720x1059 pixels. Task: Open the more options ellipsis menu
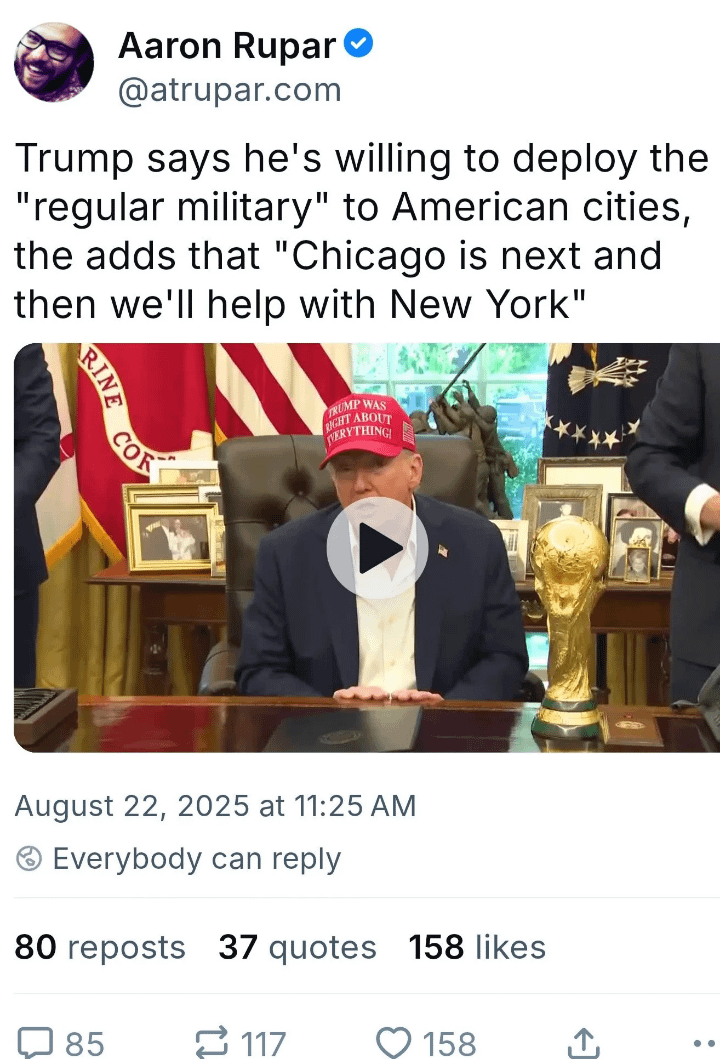[x=704, y=1043]
